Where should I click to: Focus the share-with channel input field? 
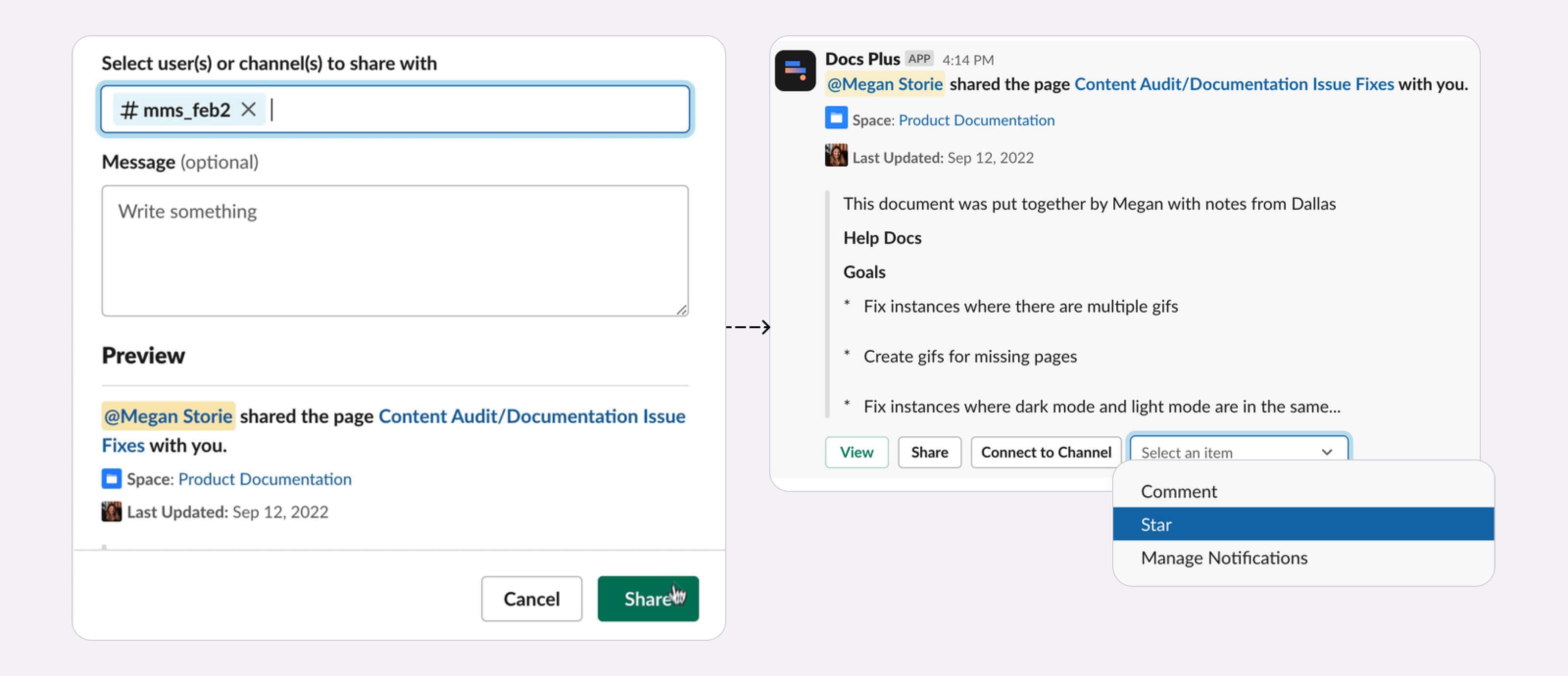[395, 110]
